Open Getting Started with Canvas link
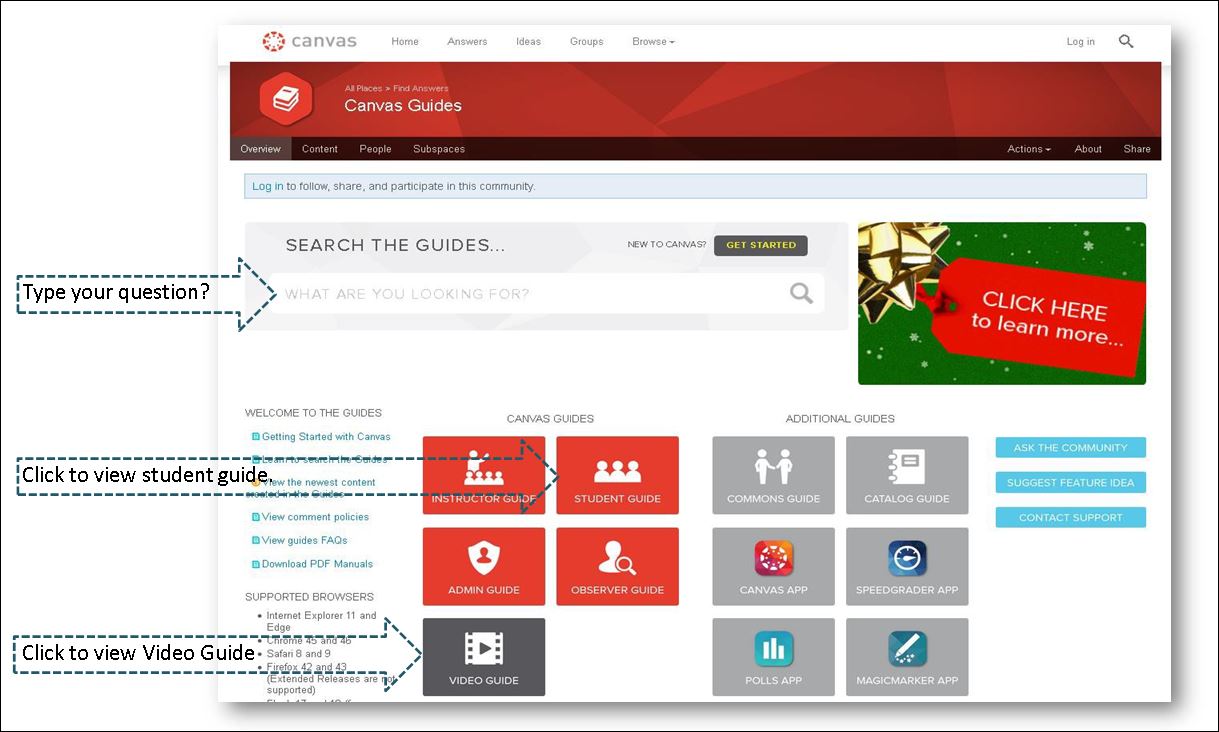 click(326, 437)
